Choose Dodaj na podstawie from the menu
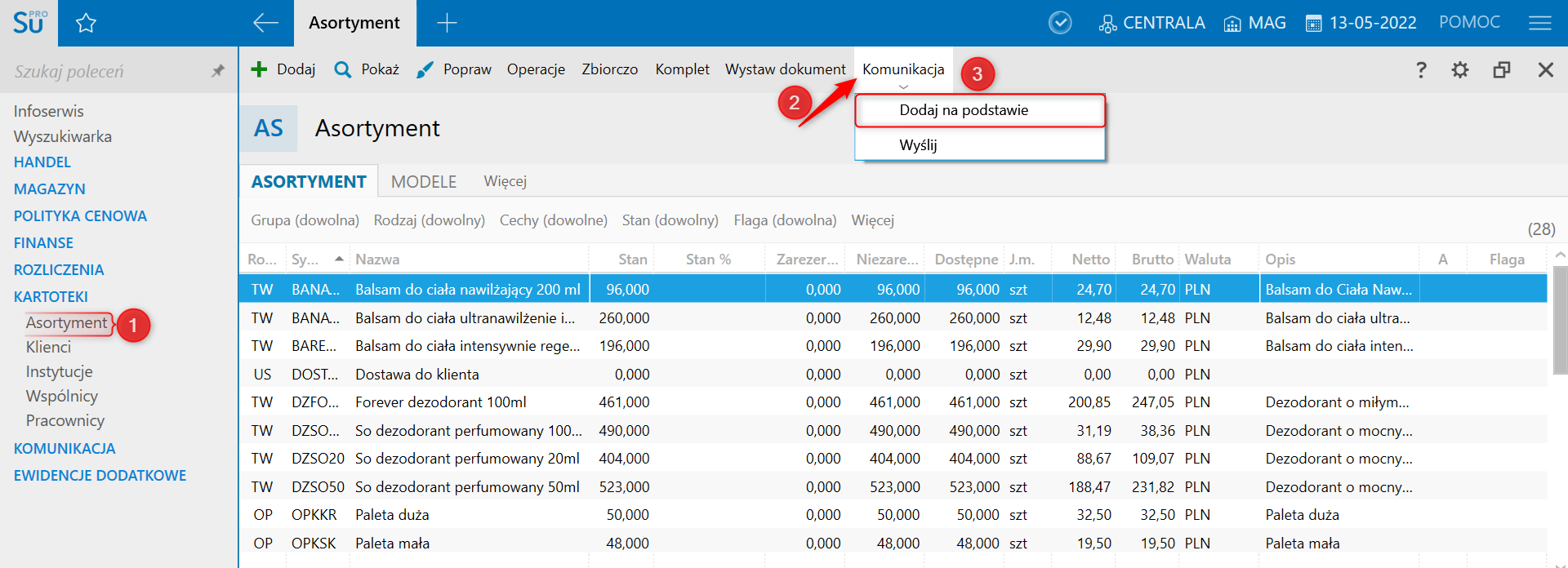Screen dimensions: 1568x568 tap(964, 110)
